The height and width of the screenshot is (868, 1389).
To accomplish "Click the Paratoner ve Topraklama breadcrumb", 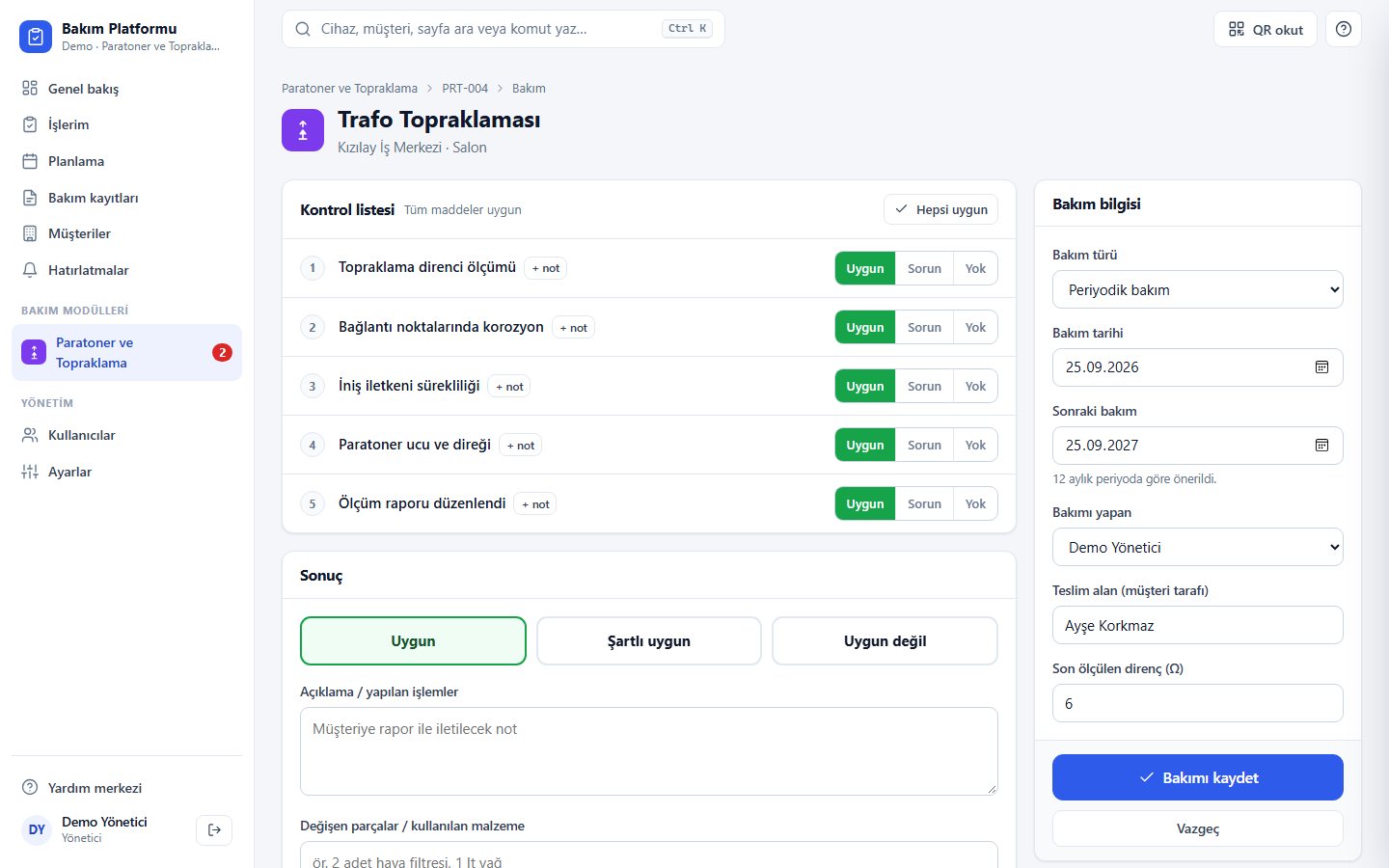I will pos(349,89).
